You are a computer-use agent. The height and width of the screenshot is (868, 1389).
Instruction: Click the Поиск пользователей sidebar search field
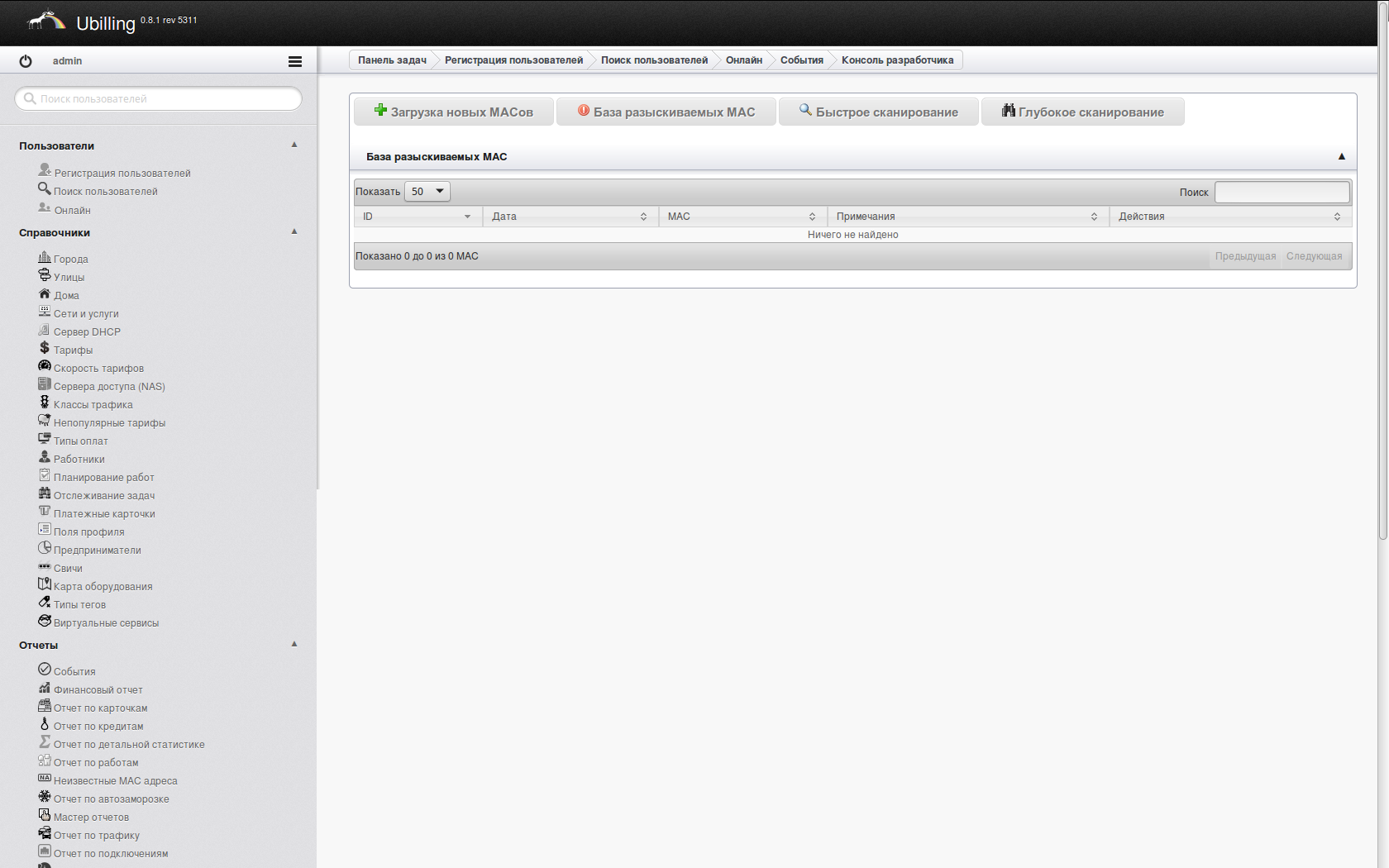pyautogui.click(x=159, y=99)
